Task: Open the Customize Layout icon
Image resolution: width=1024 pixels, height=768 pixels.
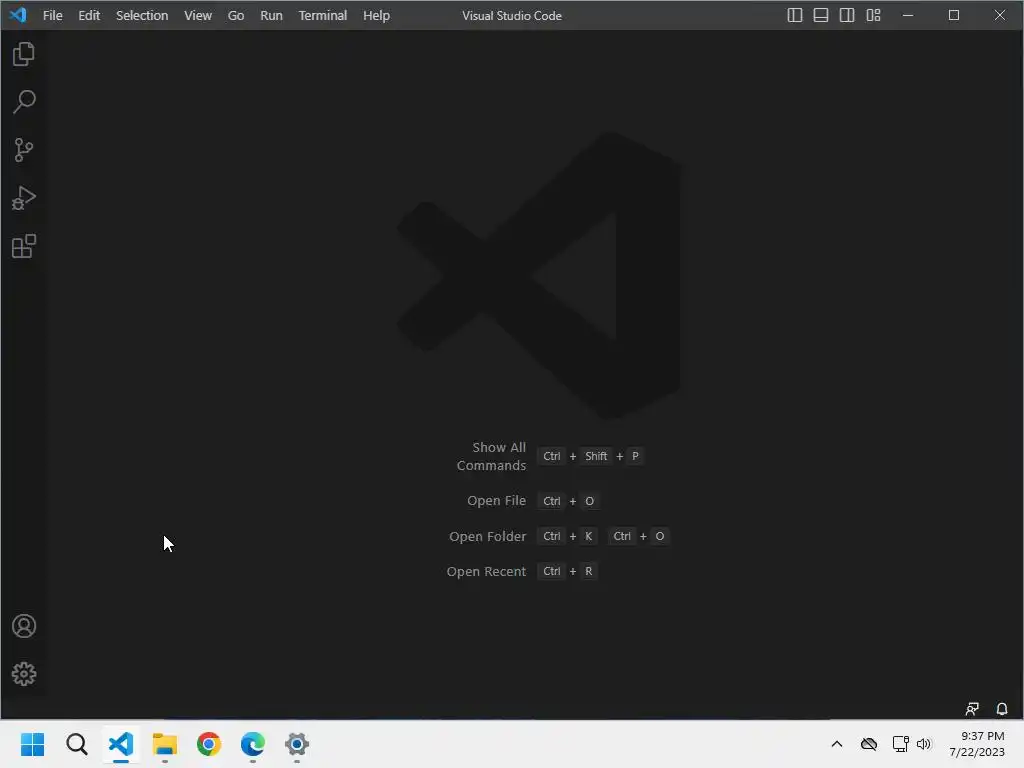Action: click(874, 15)
